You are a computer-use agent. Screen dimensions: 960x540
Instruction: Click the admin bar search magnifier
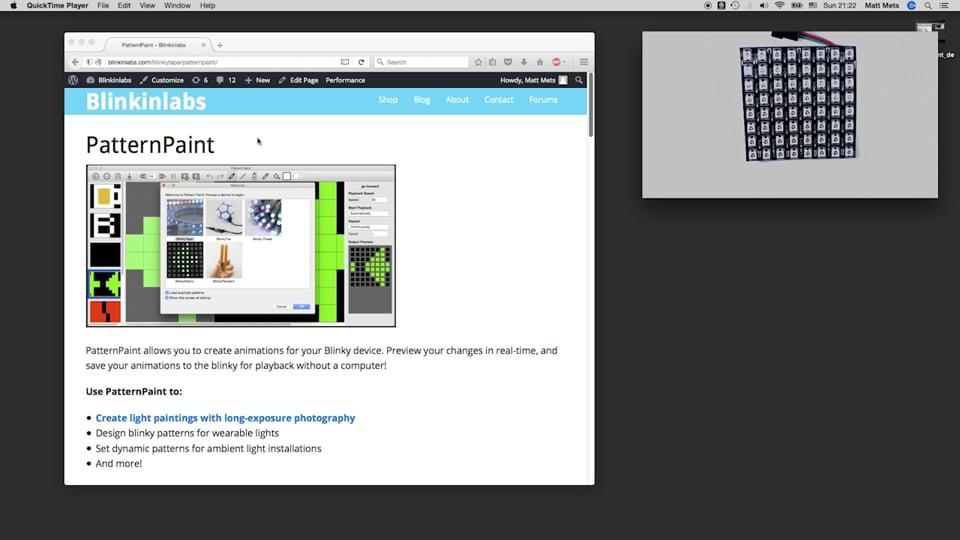[x=579, y=80]
